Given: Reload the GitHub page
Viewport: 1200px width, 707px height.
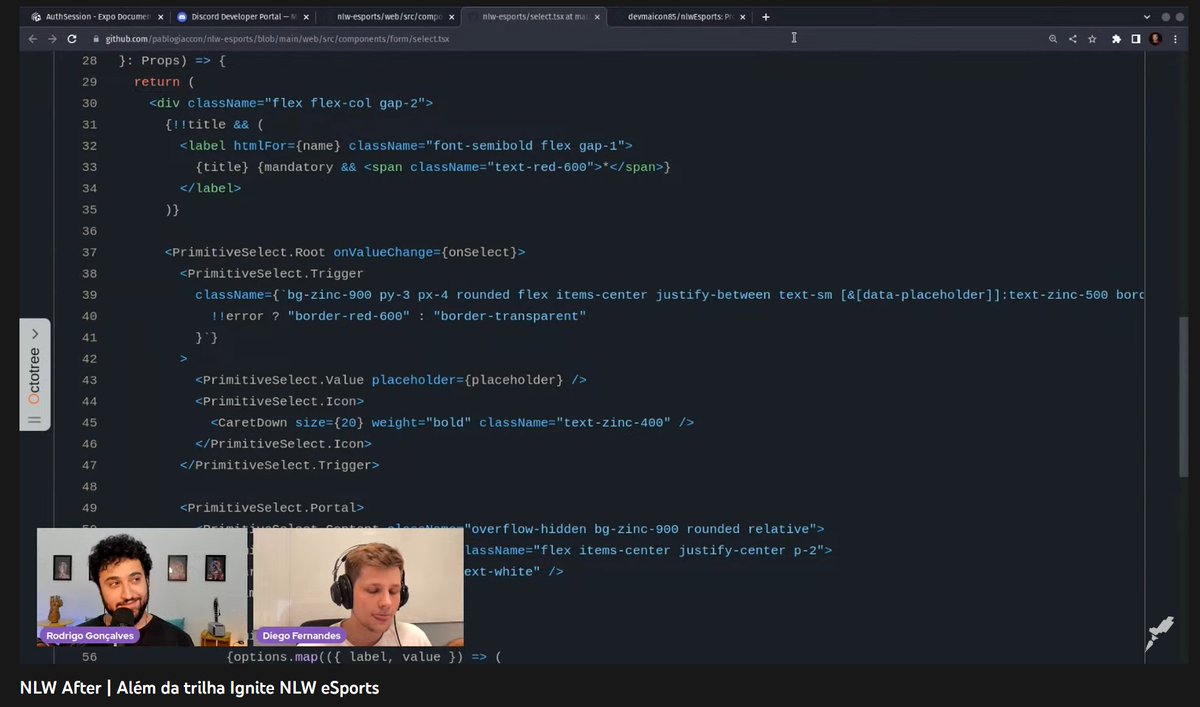Looking at the screenshot, I should [72, 39].
